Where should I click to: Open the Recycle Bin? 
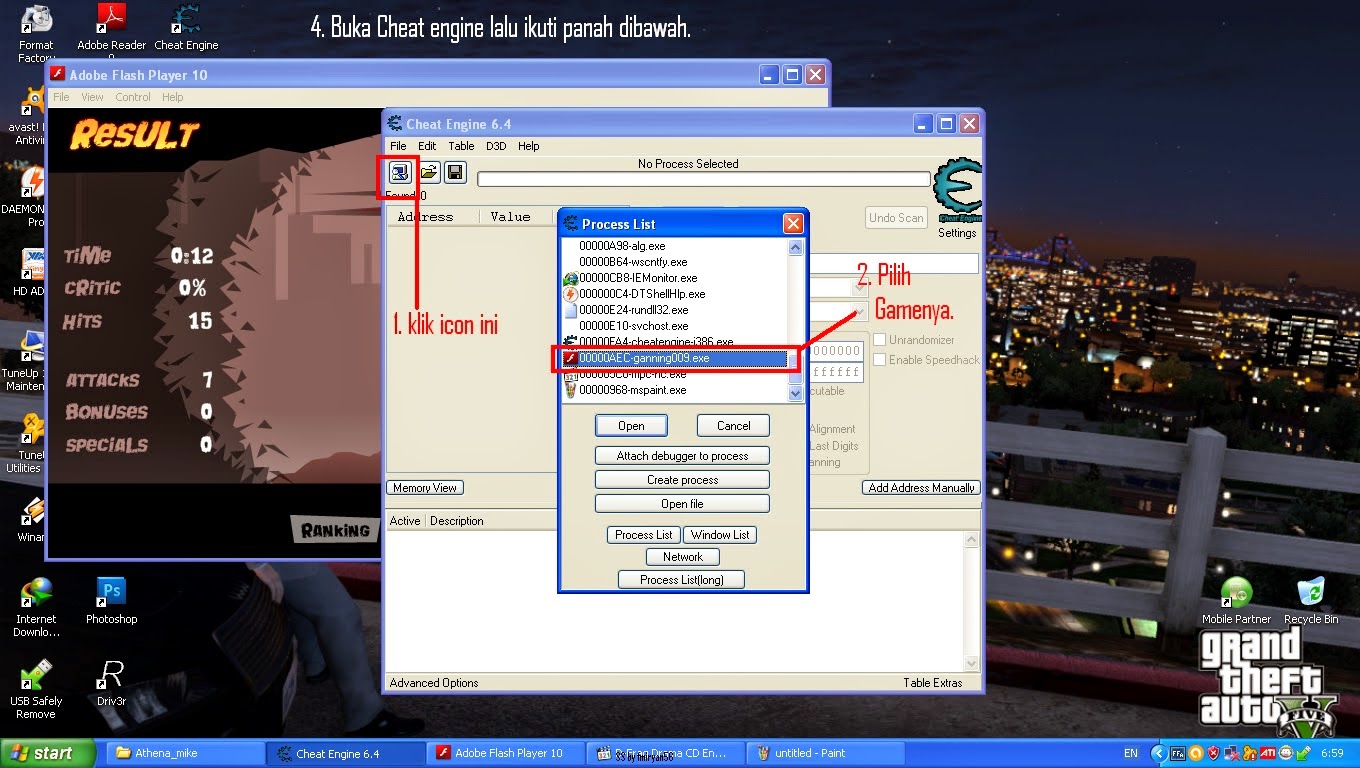pos(1310,600)
